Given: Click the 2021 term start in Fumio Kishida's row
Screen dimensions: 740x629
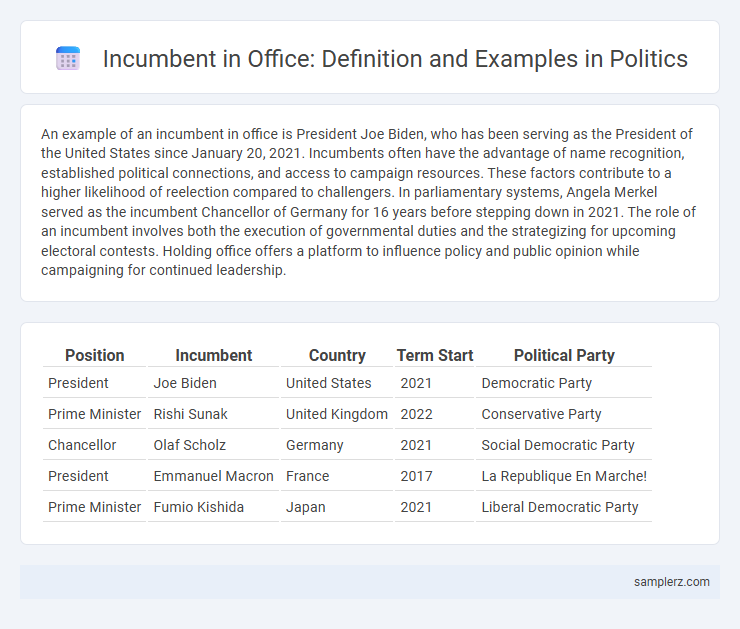Looking at the screenshot, I should click(x=435, y=507).
